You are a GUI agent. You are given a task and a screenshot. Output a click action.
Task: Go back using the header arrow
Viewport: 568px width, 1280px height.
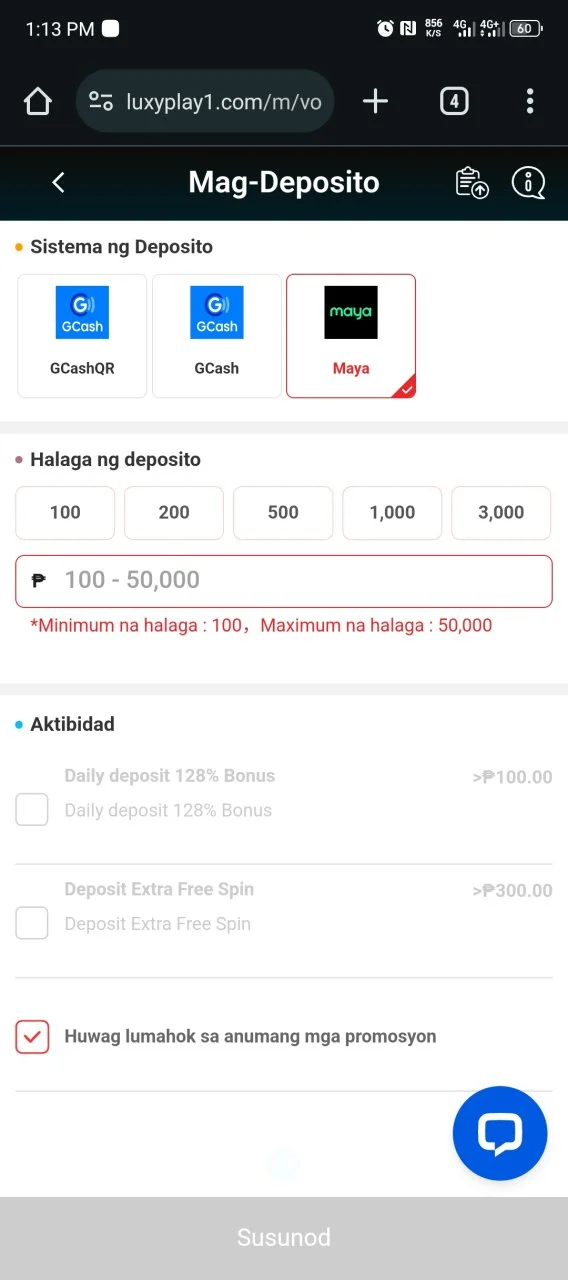click(x=58, y=182)
